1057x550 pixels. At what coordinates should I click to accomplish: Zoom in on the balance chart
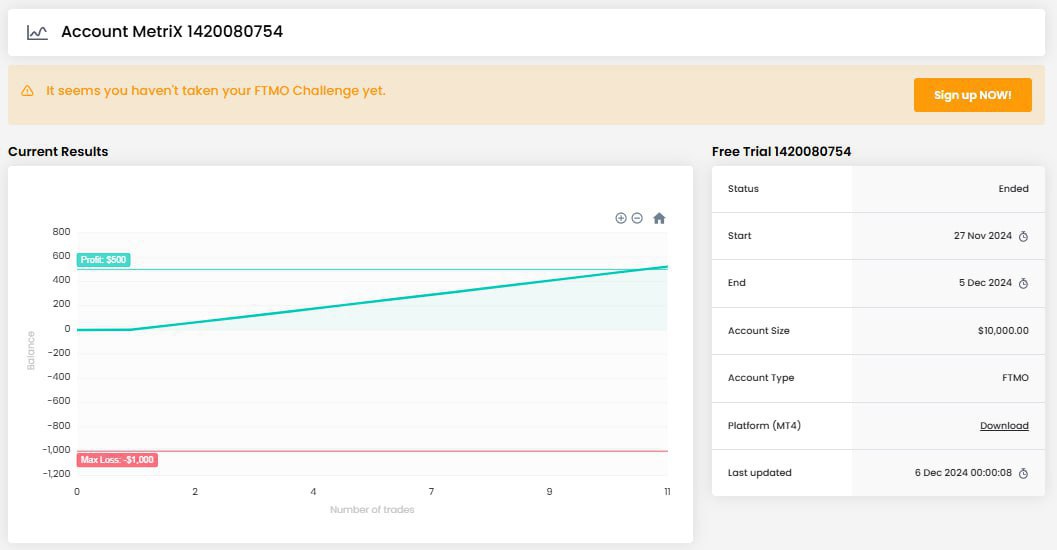point(620,218)
